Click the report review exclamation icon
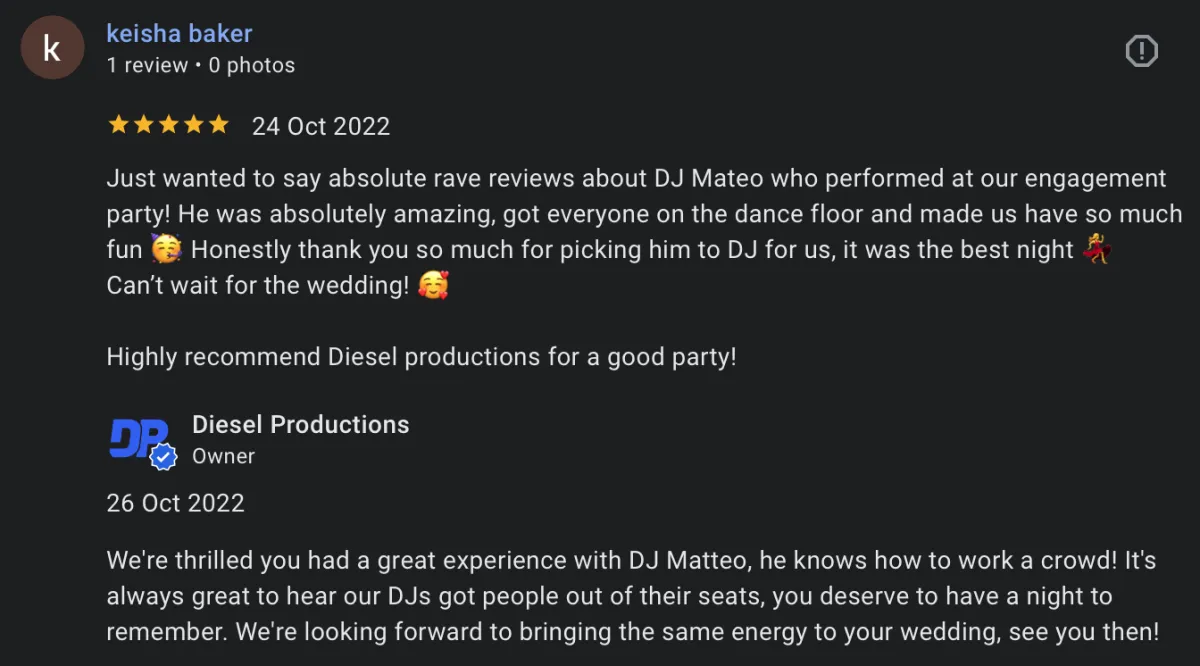This screenshot has width=1200, height=666. (x=1141, y=51)
